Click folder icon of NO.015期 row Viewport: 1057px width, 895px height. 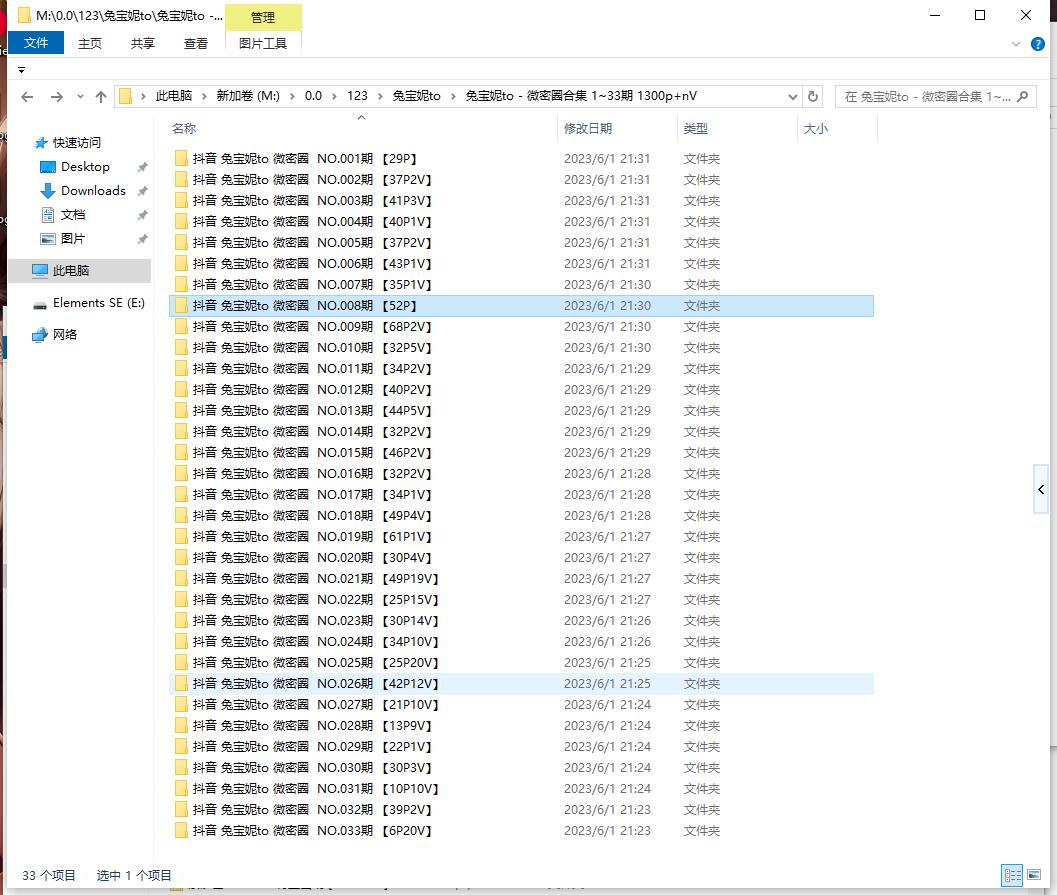tap(181, 453)
